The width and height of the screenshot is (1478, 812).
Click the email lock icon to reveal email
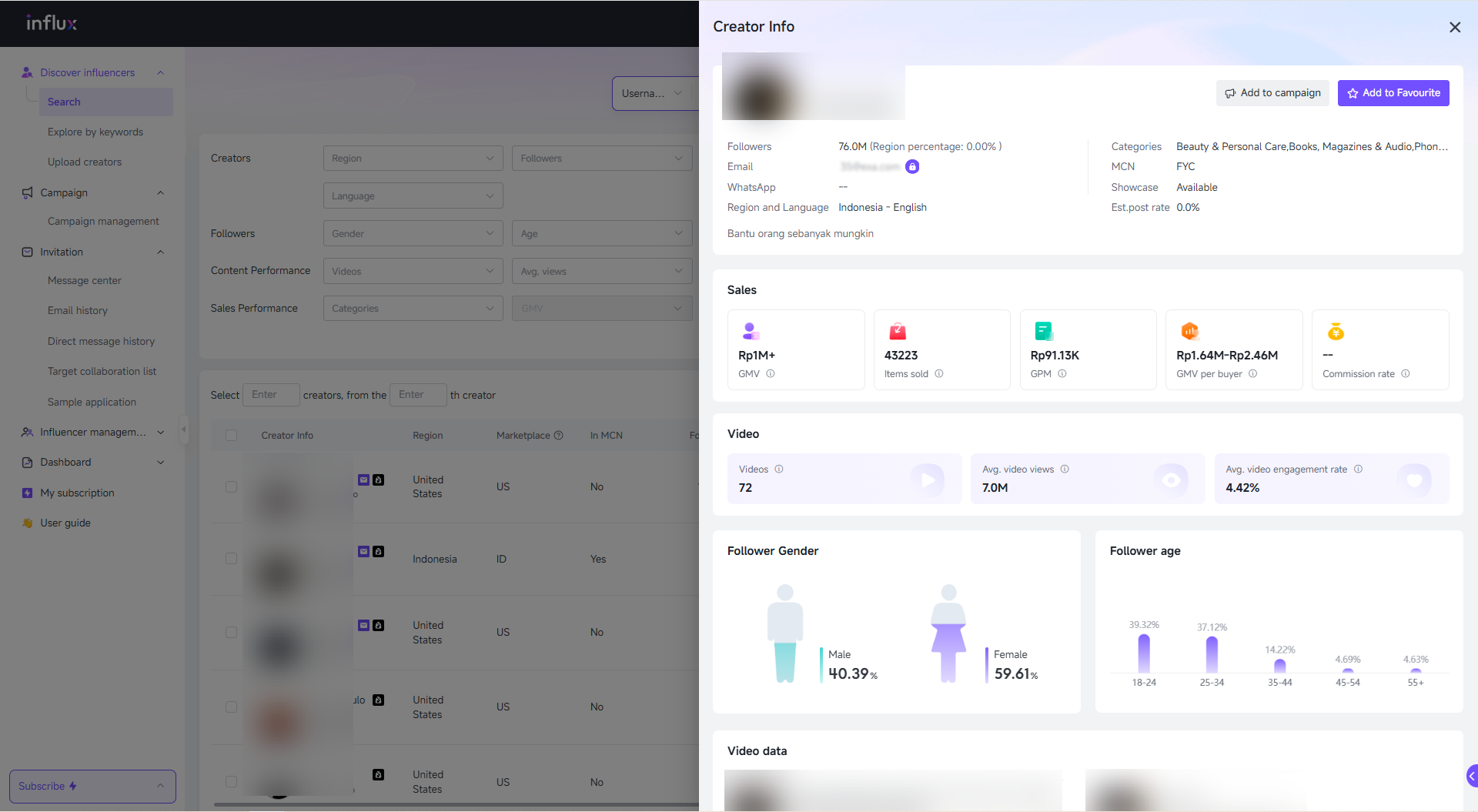(912, 167)
